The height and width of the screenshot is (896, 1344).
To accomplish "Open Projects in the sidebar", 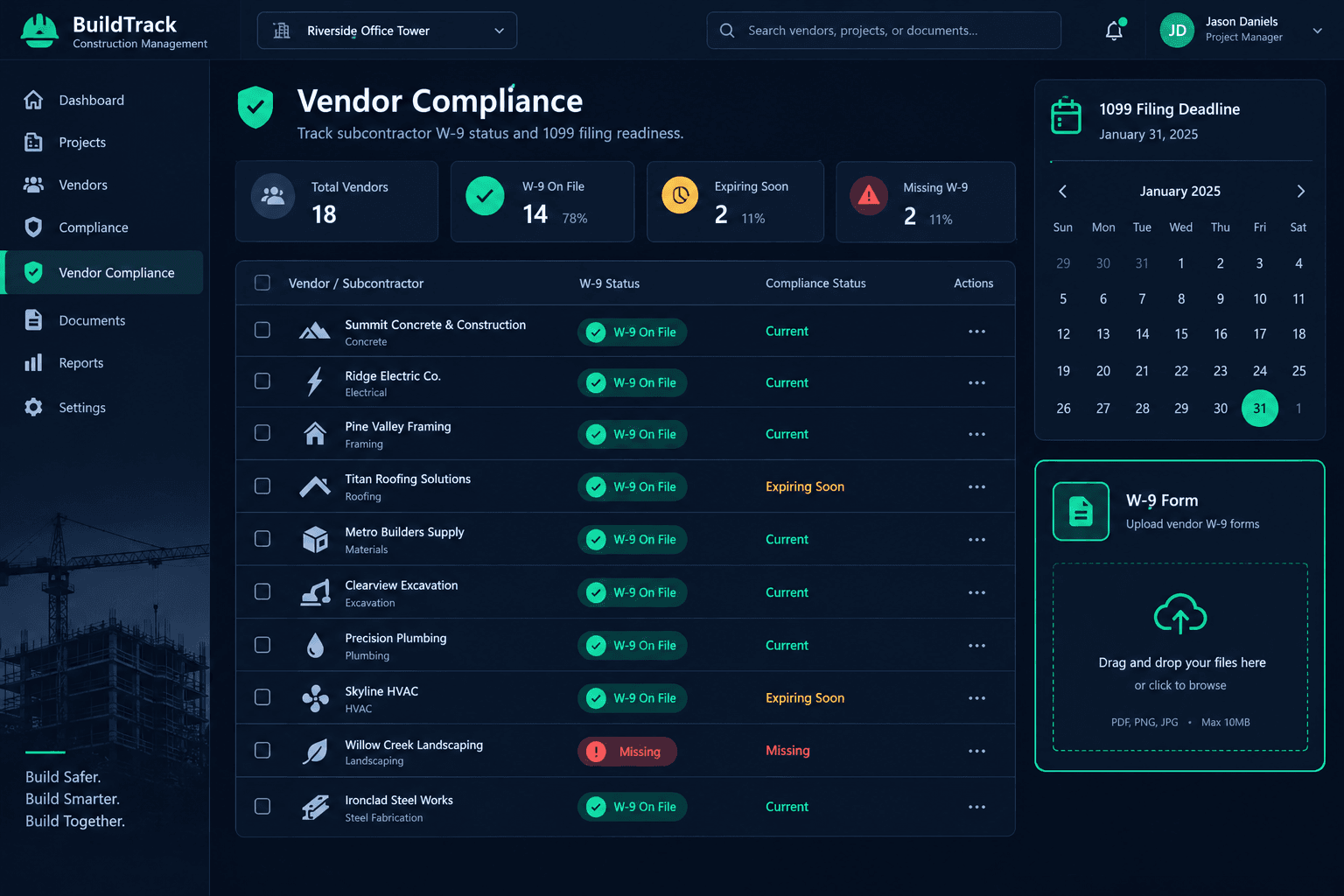I will pyautogui.click(x=105, y=143).
